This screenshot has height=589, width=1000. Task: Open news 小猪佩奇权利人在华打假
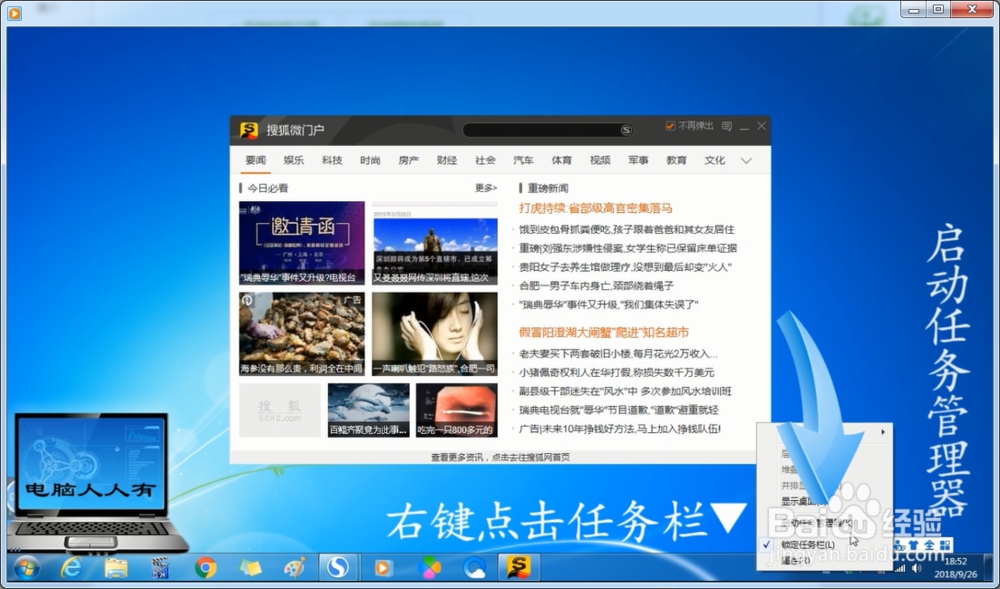(x=617, y=372)
